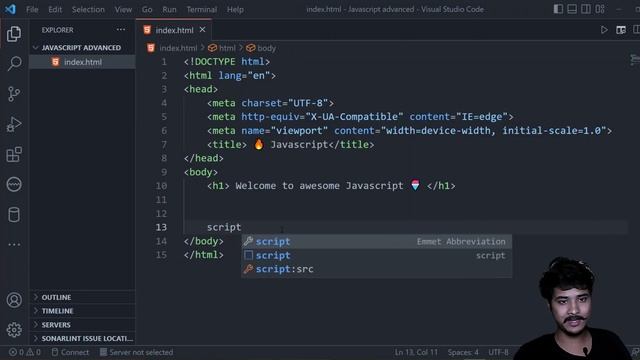Open the Extensions view
640x360 pixels.
[14, 154]
